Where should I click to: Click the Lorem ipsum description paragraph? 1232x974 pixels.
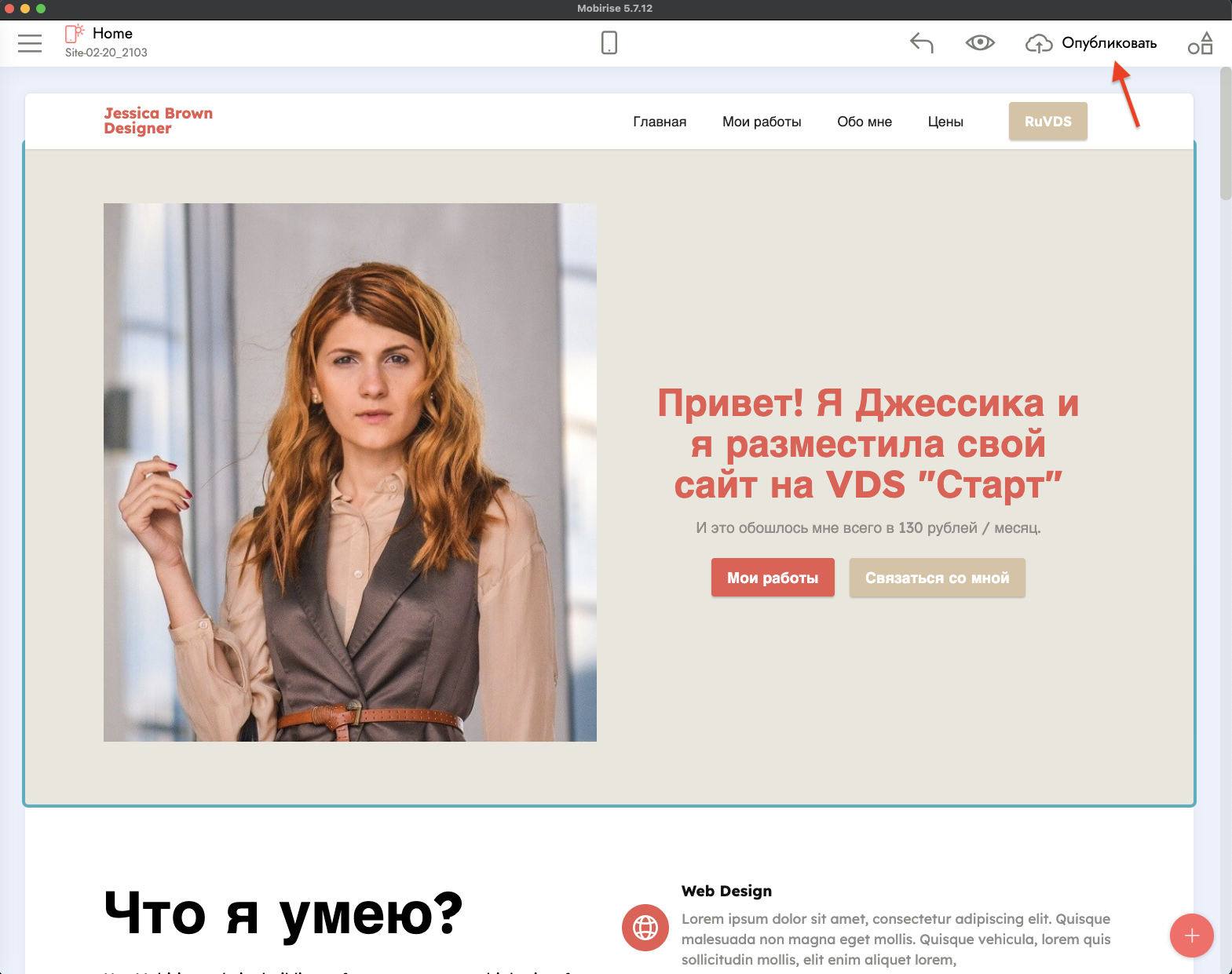click(896, 939)
